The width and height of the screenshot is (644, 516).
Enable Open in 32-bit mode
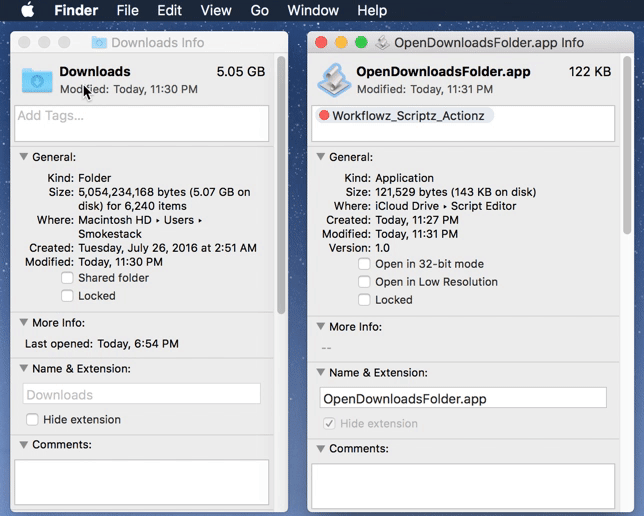pos(364,264)
